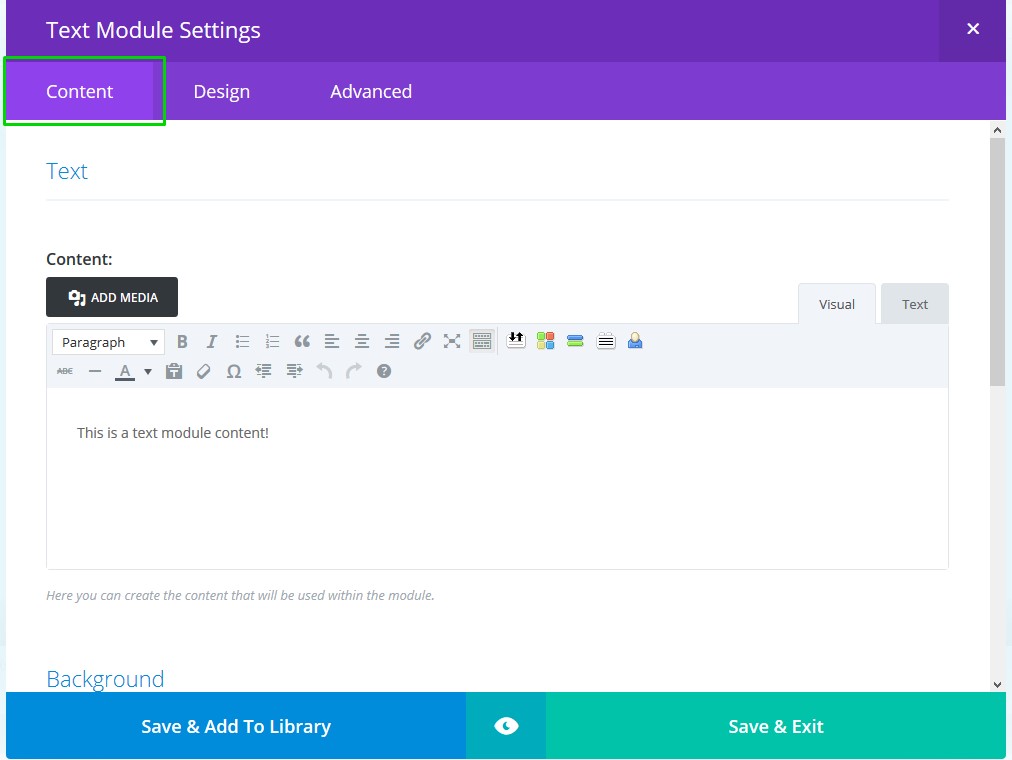Toggle the toolbar toggle (kitchen sink) button
The width and height of the screenshot is (1012, 760).
tap(482, 342)
